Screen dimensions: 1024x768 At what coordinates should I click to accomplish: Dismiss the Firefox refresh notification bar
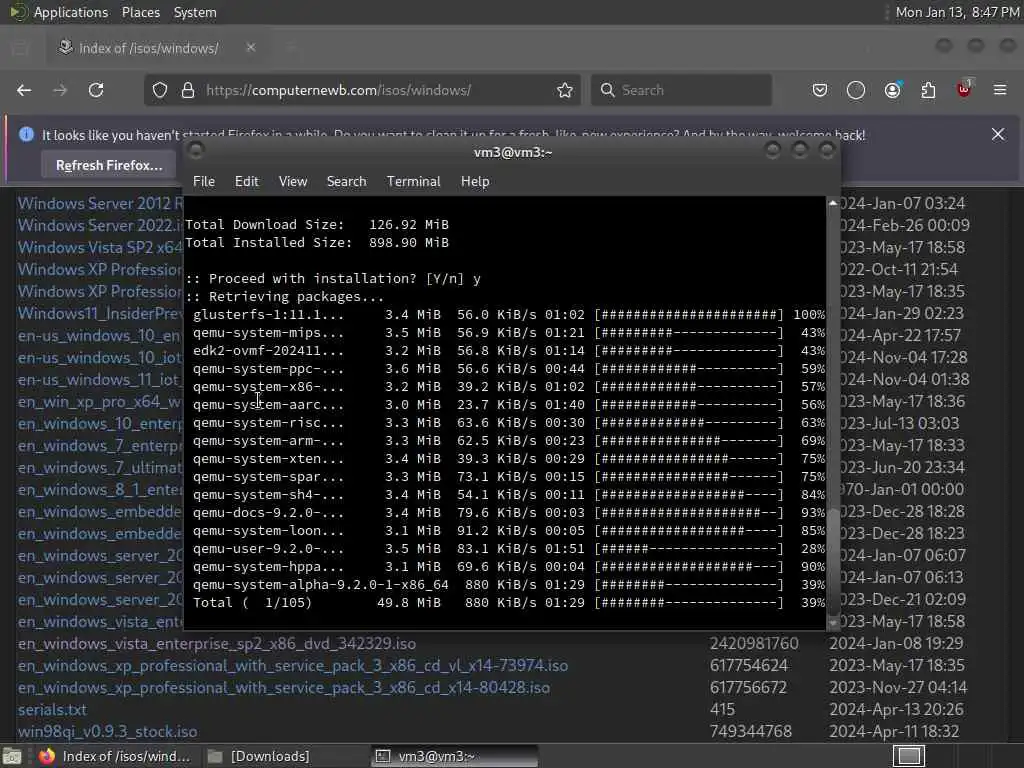[x=998, y=135]
